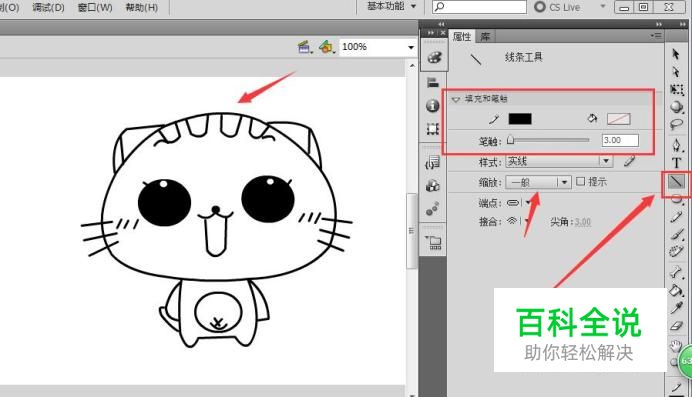Click the 尖角 miter value 3.00
This screenshot has height=397, width=692.
(583, 222)
